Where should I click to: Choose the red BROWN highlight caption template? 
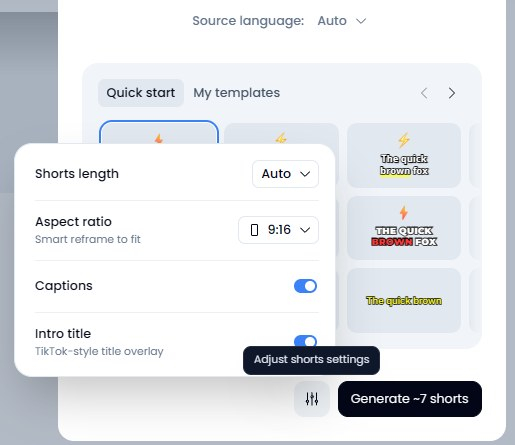(404, 228)
